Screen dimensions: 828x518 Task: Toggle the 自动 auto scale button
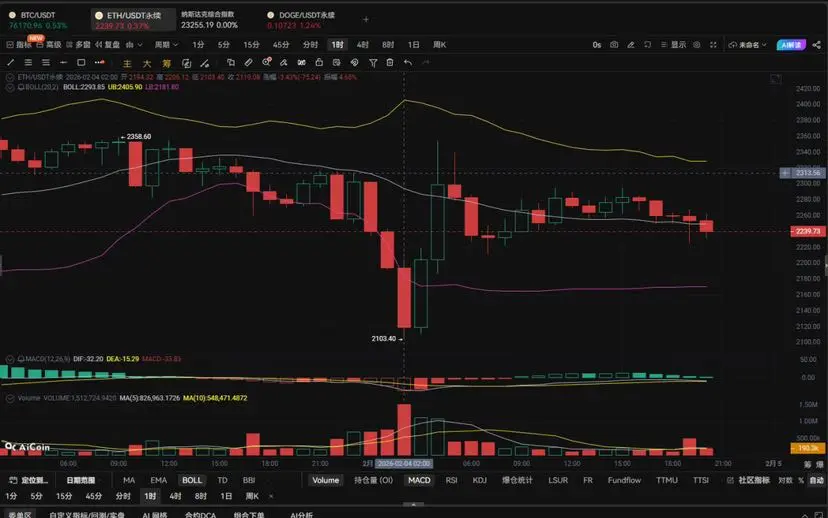(816, 480)
